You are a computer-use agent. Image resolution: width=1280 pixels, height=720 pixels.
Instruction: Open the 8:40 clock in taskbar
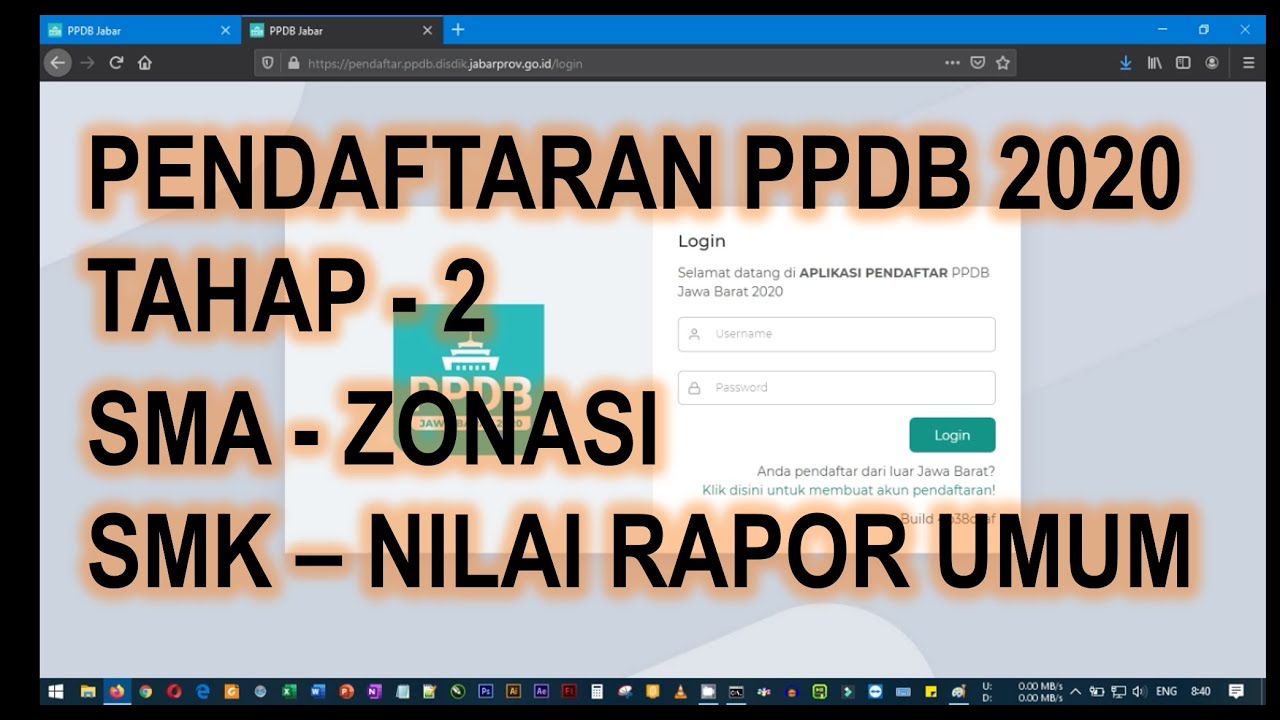click(1201, 691)
